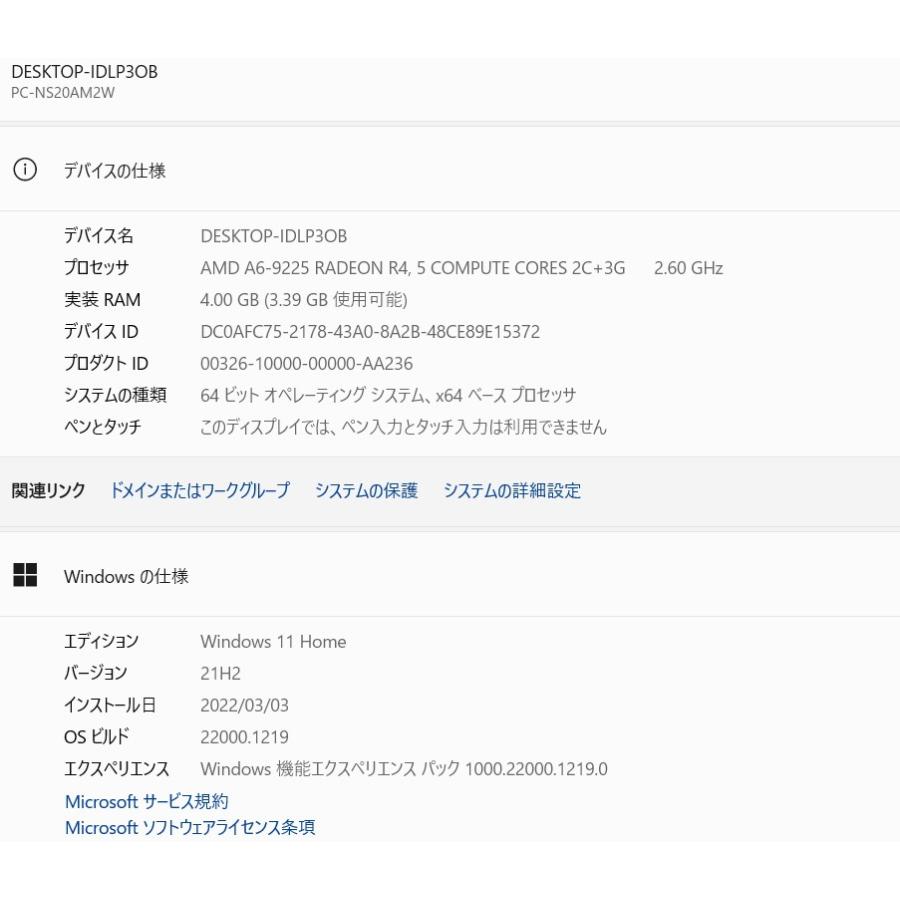Open ドメインまたはワークグループ link
This screenshot has height=900, width=900.
(x=200, y=491)
